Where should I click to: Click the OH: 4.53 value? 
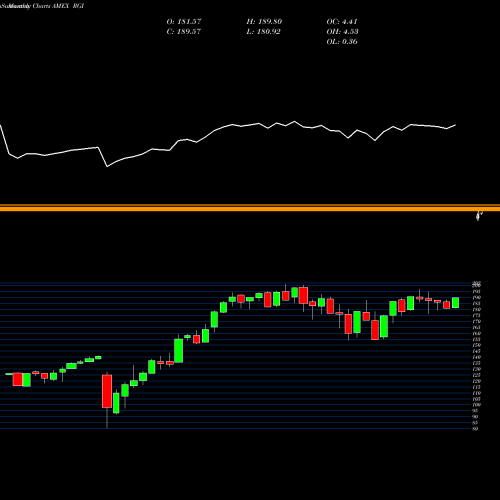(342, 32)
